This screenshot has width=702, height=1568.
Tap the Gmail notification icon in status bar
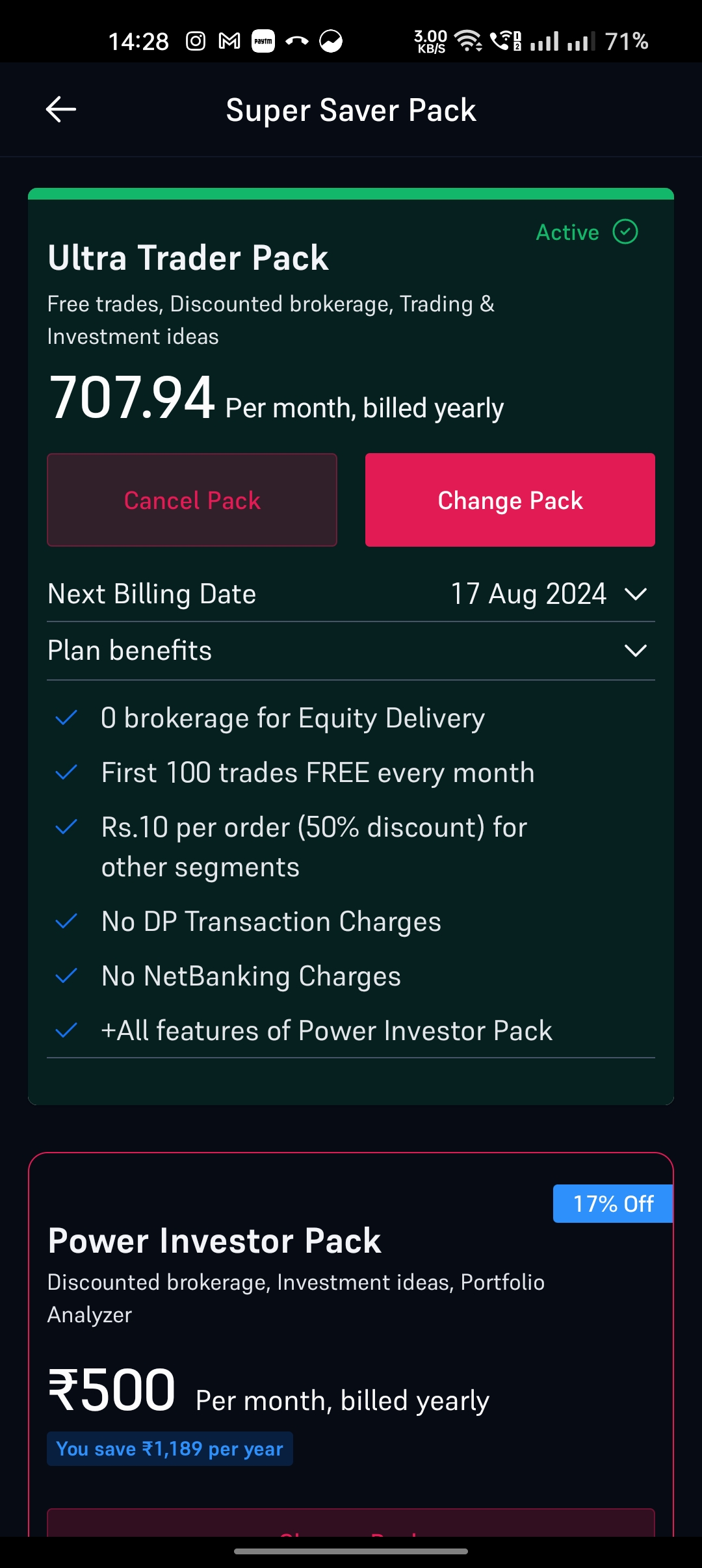(x=229, y=42)
